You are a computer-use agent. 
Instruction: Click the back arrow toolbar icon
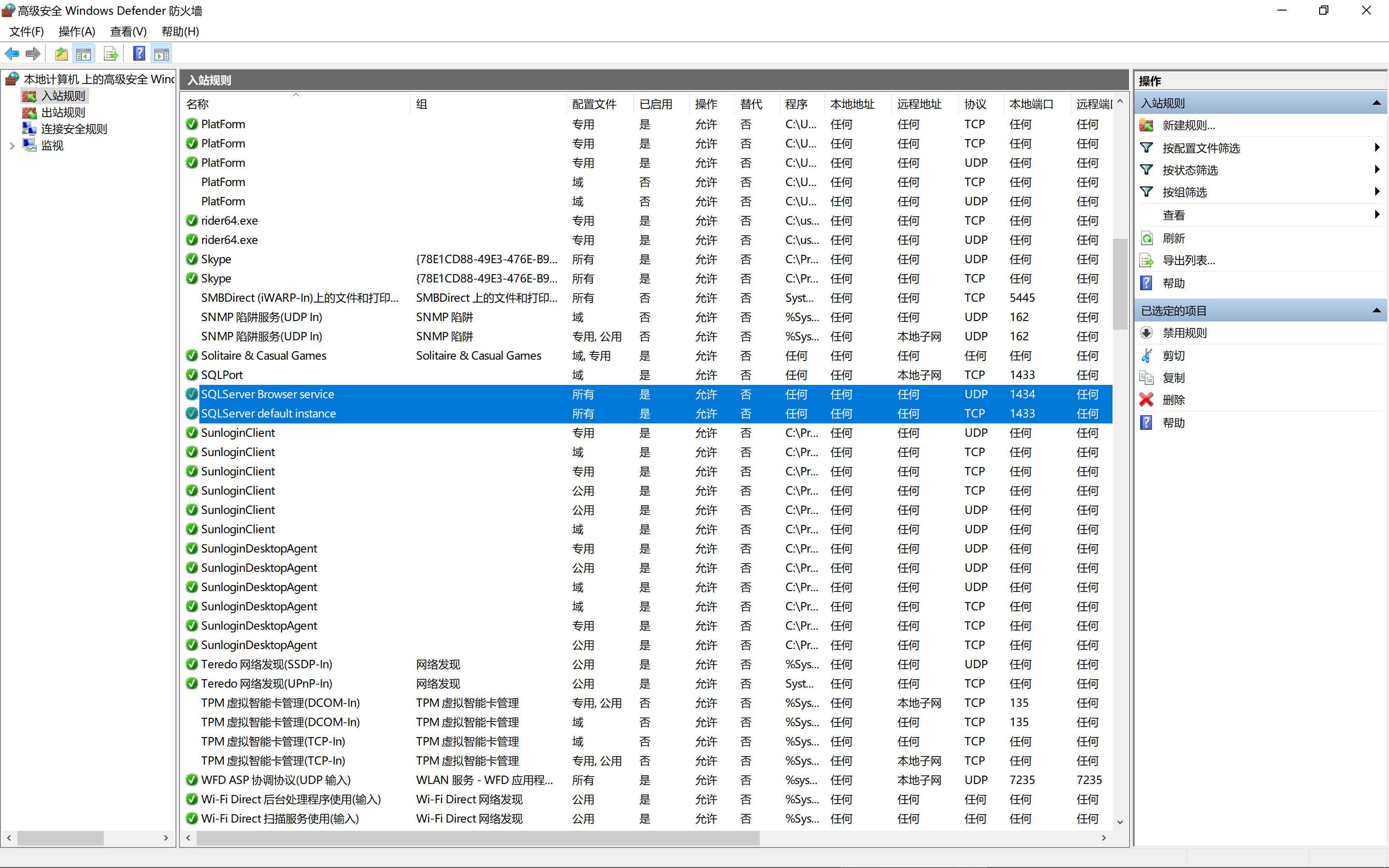pos(11,54)
